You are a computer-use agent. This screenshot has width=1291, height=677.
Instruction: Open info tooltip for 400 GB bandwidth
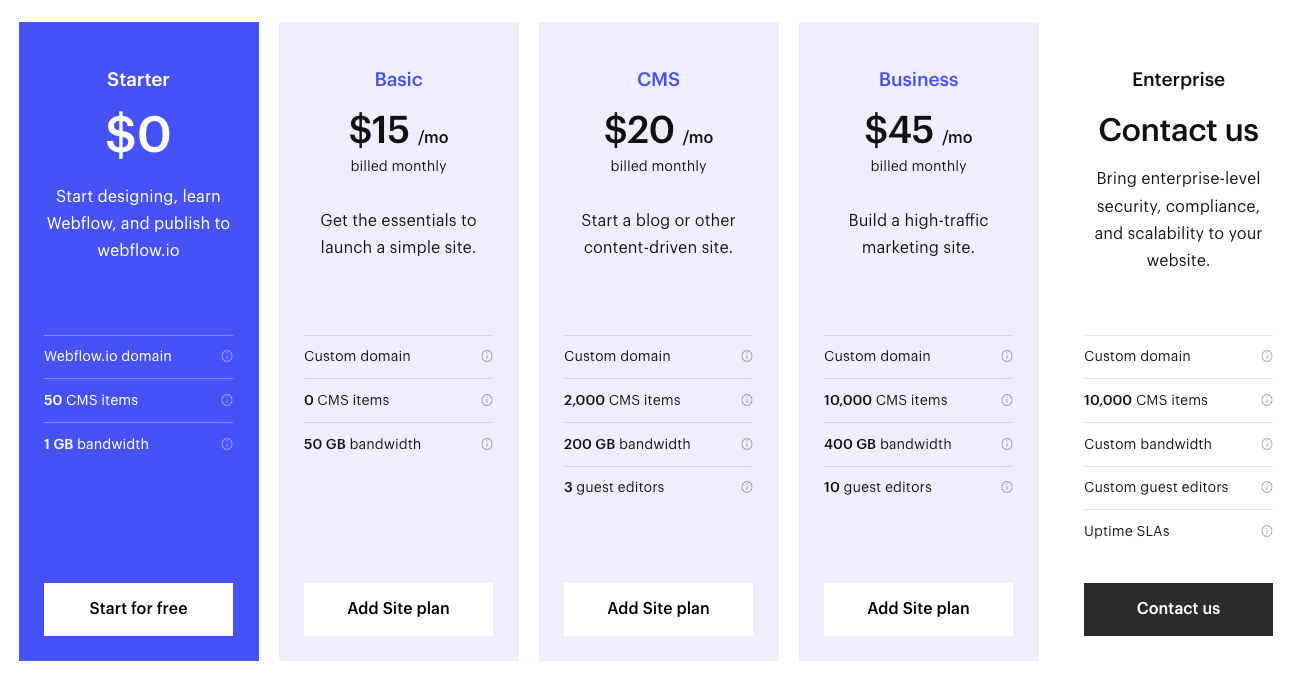click(1007, 444)
